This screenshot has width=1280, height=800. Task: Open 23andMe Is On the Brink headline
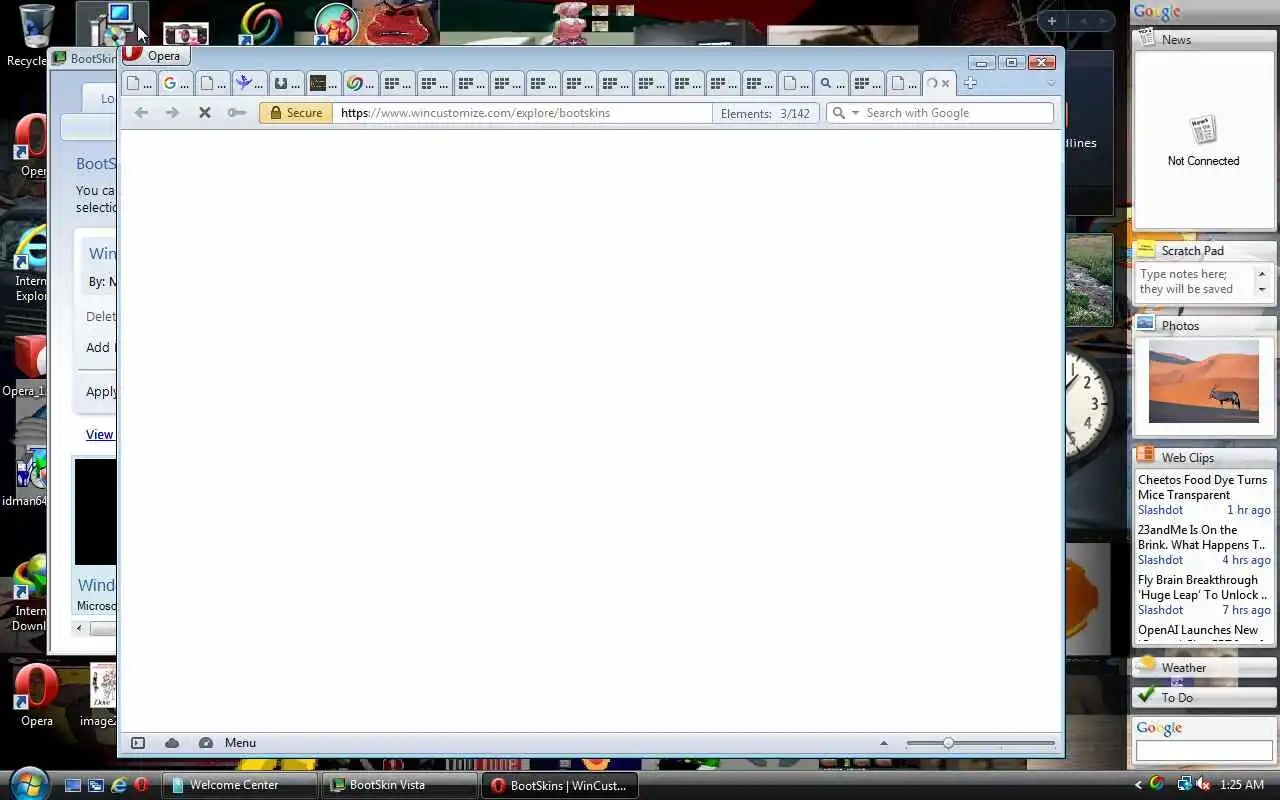[1202, 537]
